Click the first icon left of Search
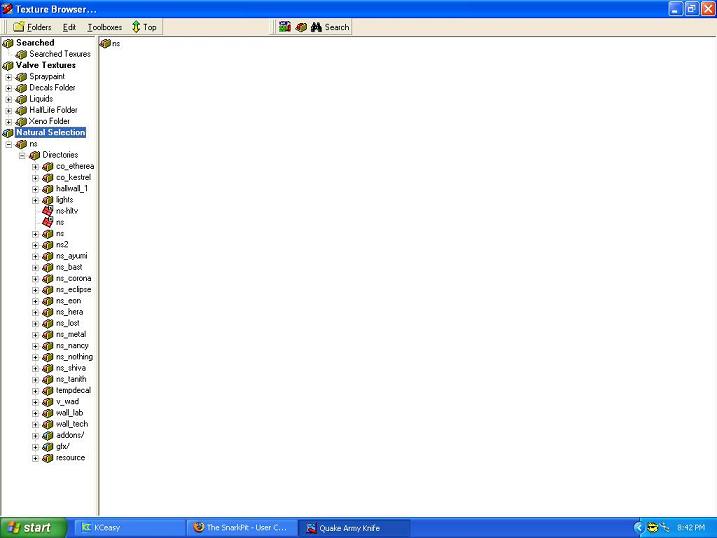 [x=285, y=27]
